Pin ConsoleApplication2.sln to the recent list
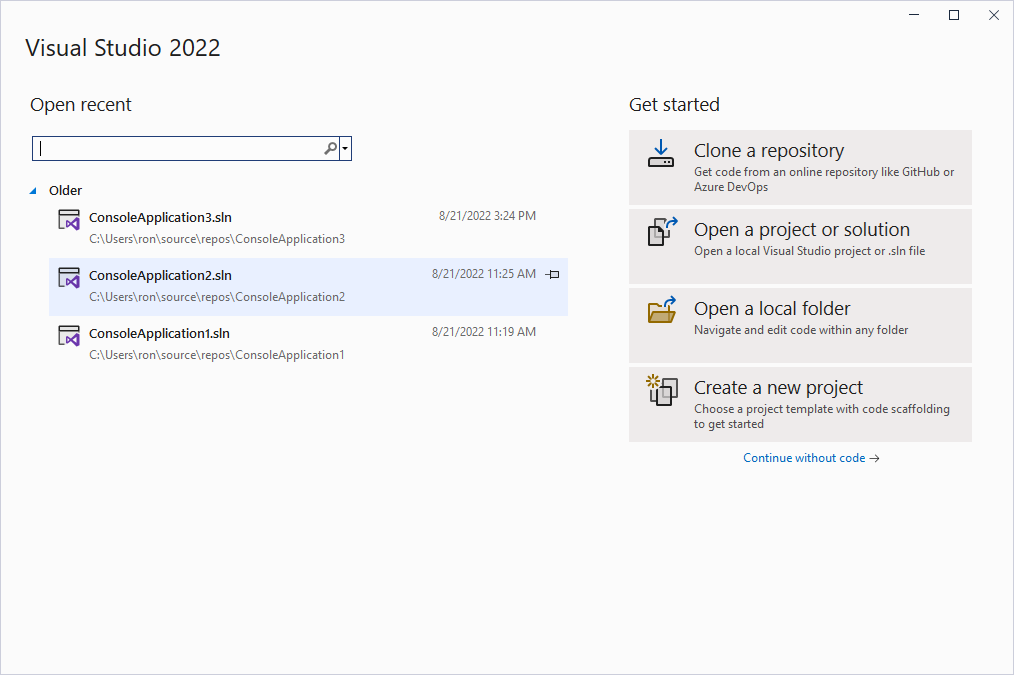 pyautogui.click(x=552, y=274)
